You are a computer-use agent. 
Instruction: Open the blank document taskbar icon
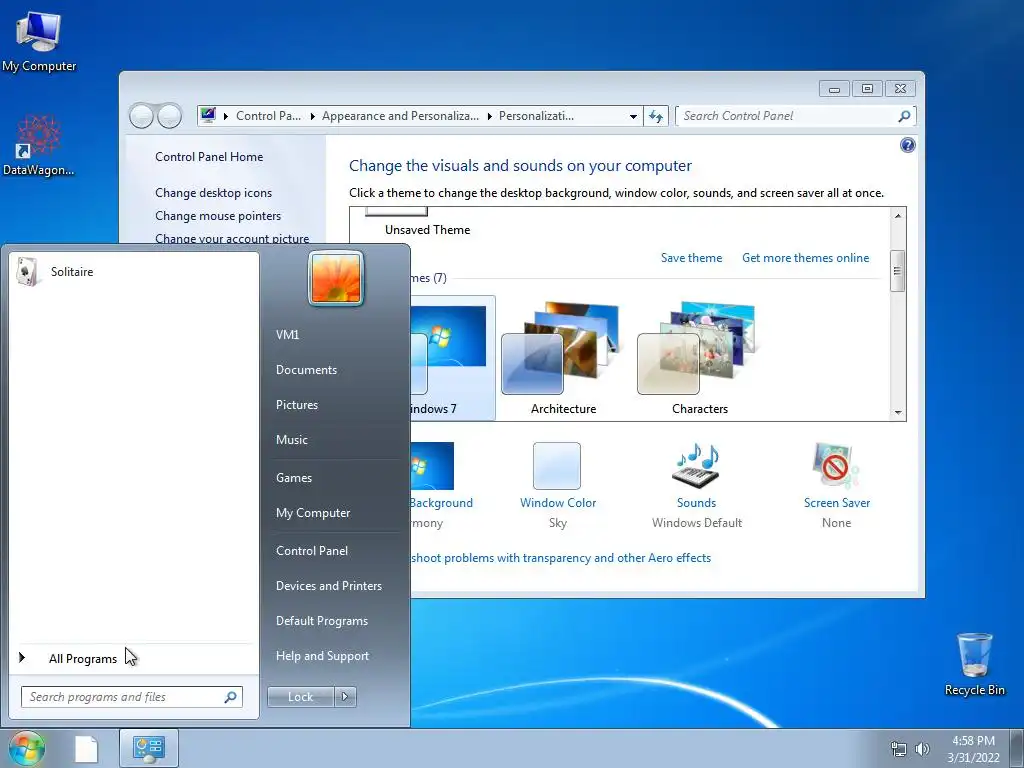[x=86, y=748]
